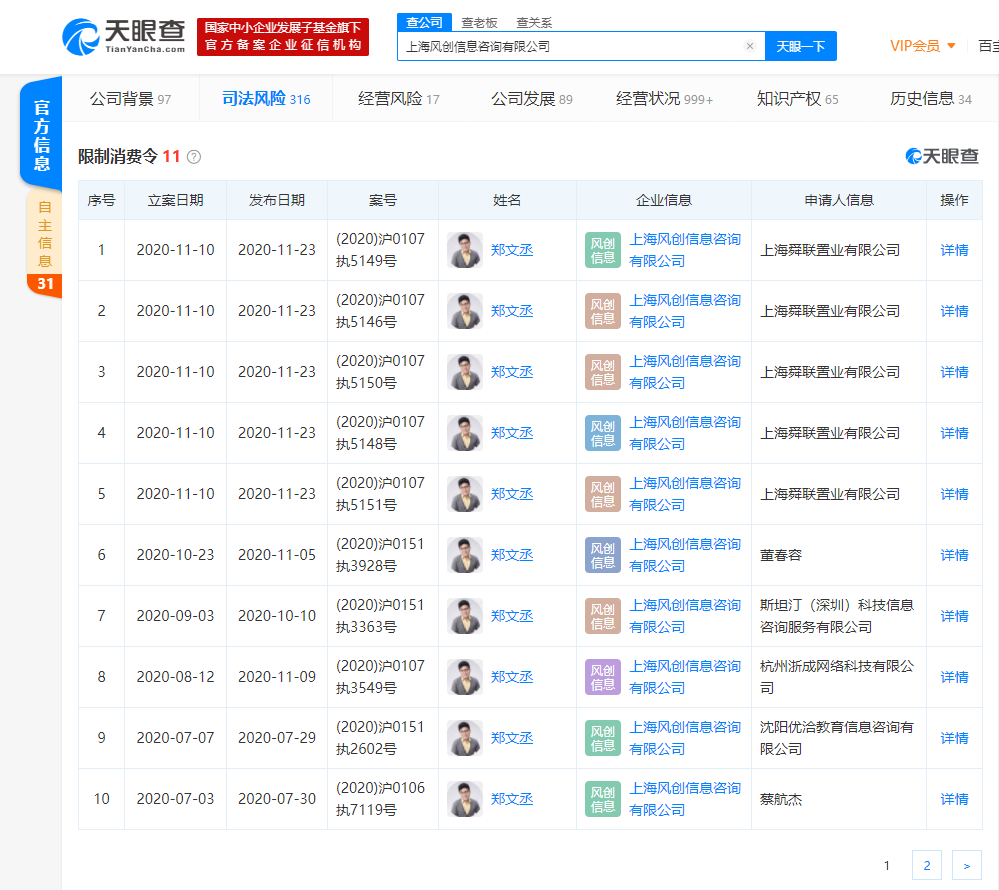999x890 pixels.
Task: Switch to 经营风险 tab
Action: (398, 99)
